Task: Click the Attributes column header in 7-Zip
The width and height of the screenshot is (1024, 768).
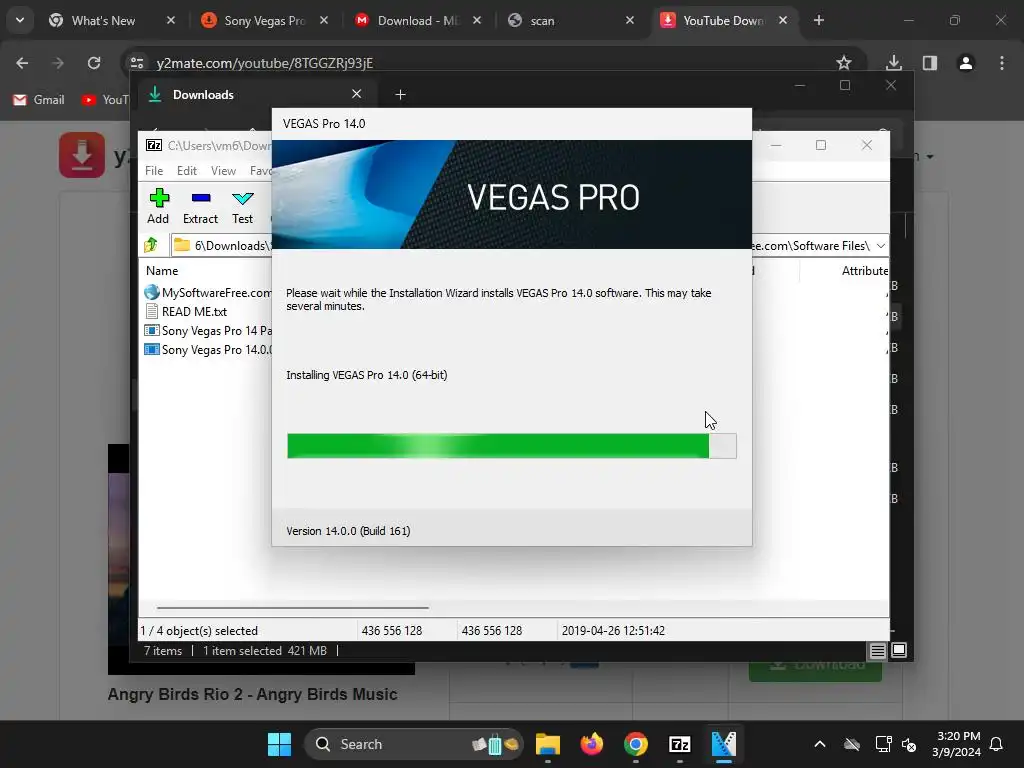Action: (x=864, y=270)
